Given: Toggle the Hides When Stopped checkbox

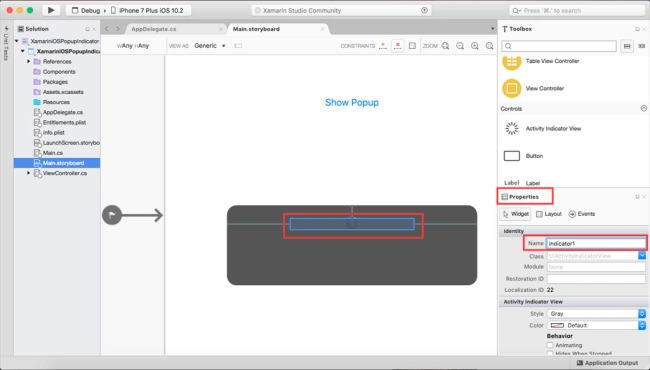Looking at the screenshot, I should point(550,353).
